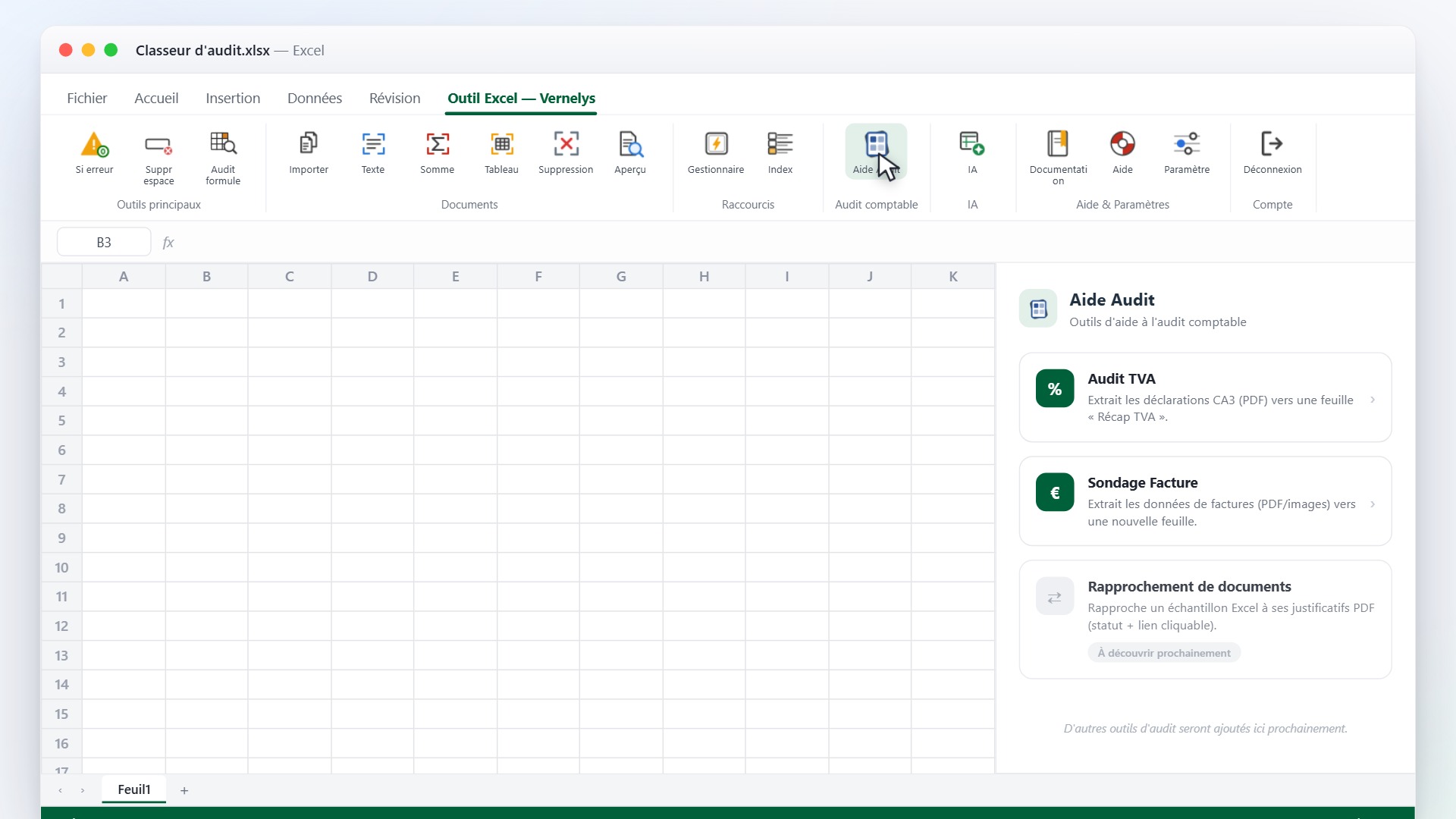Open the Documentation icon
The width and height of the screenshot is (1456, 819).
[1058, 143]
